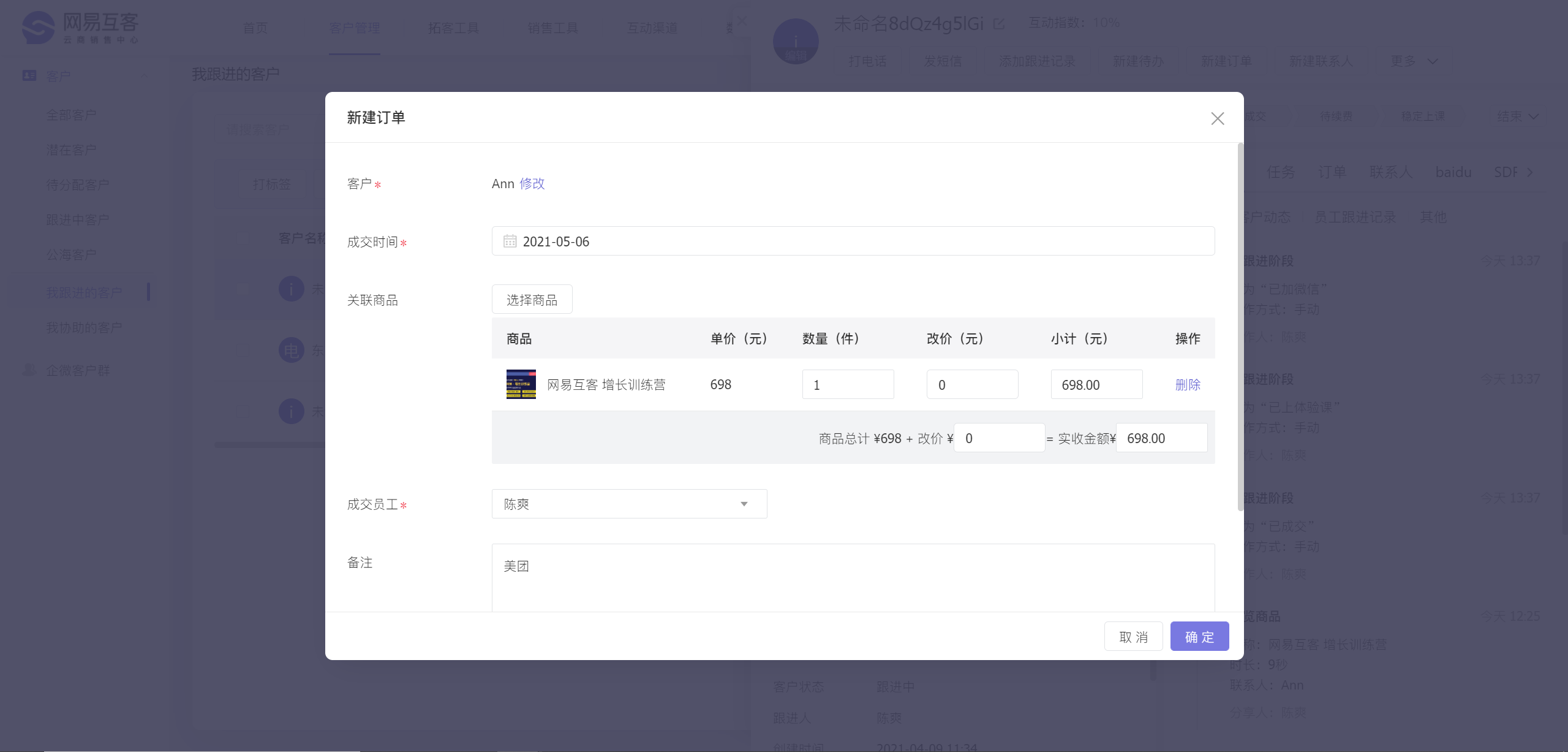The width and height of the screenshot is (1568, 752).
Task: Click 新建联系人 in customer panel
Action: [x=1321, y=61]
